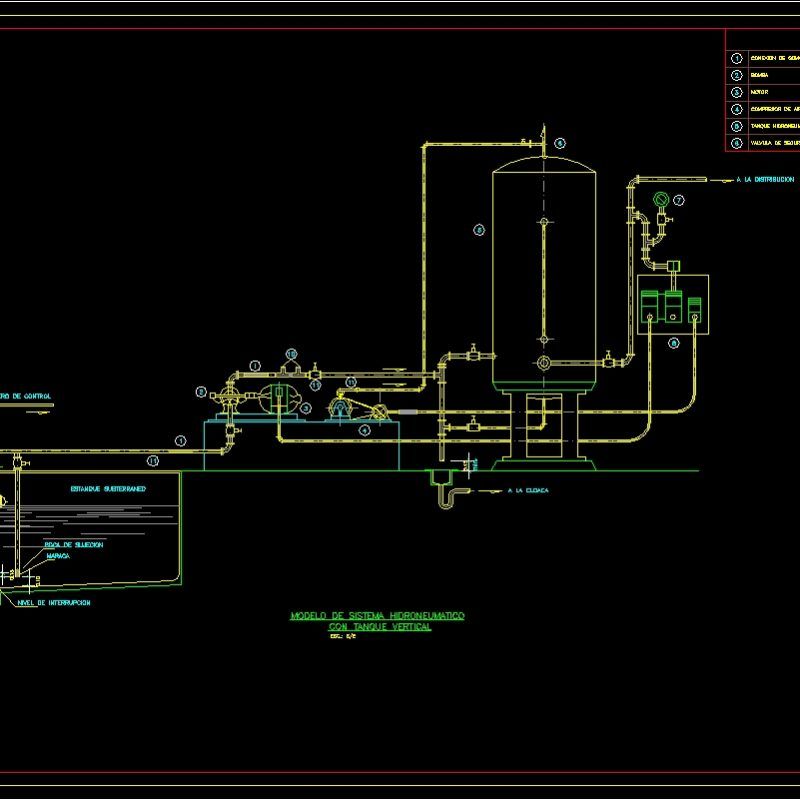
Task: Select the pressure gauge symbol near balloon 7
Action: 661,199
